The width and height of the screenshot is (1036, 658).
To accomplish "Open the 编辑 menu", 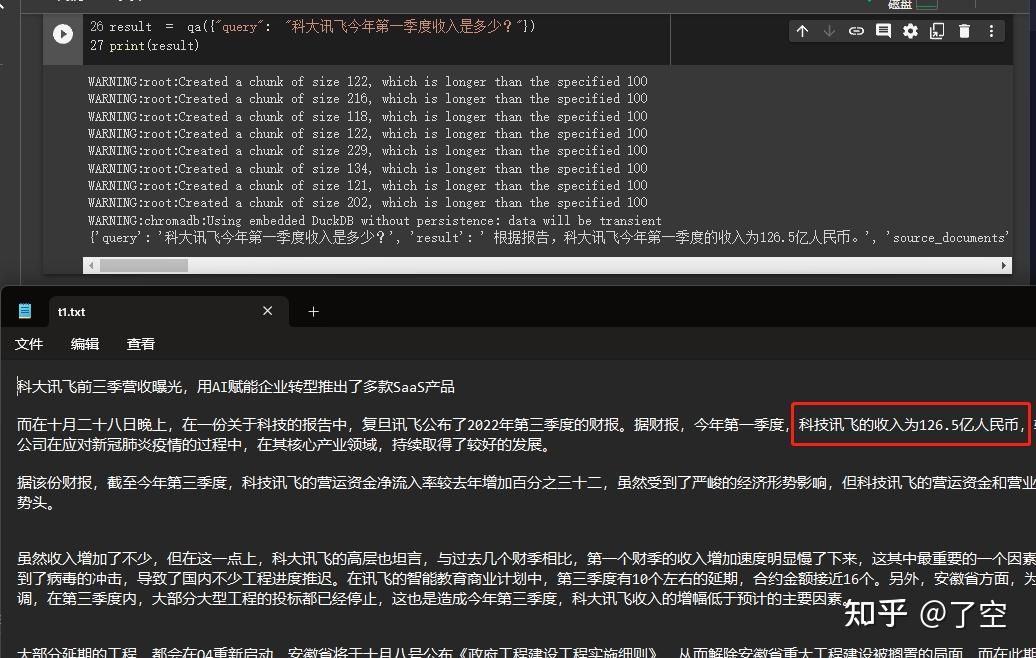I will (x=85, y=344).
